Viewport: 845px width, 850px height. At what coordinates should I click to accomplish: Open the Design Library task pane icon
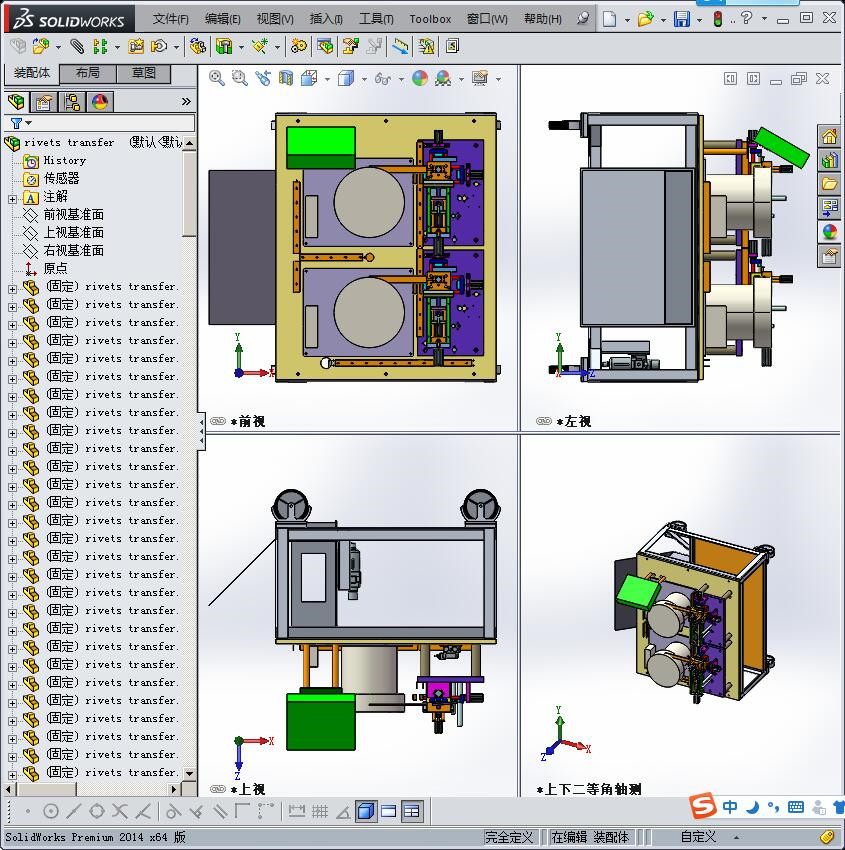pos(829,160)
